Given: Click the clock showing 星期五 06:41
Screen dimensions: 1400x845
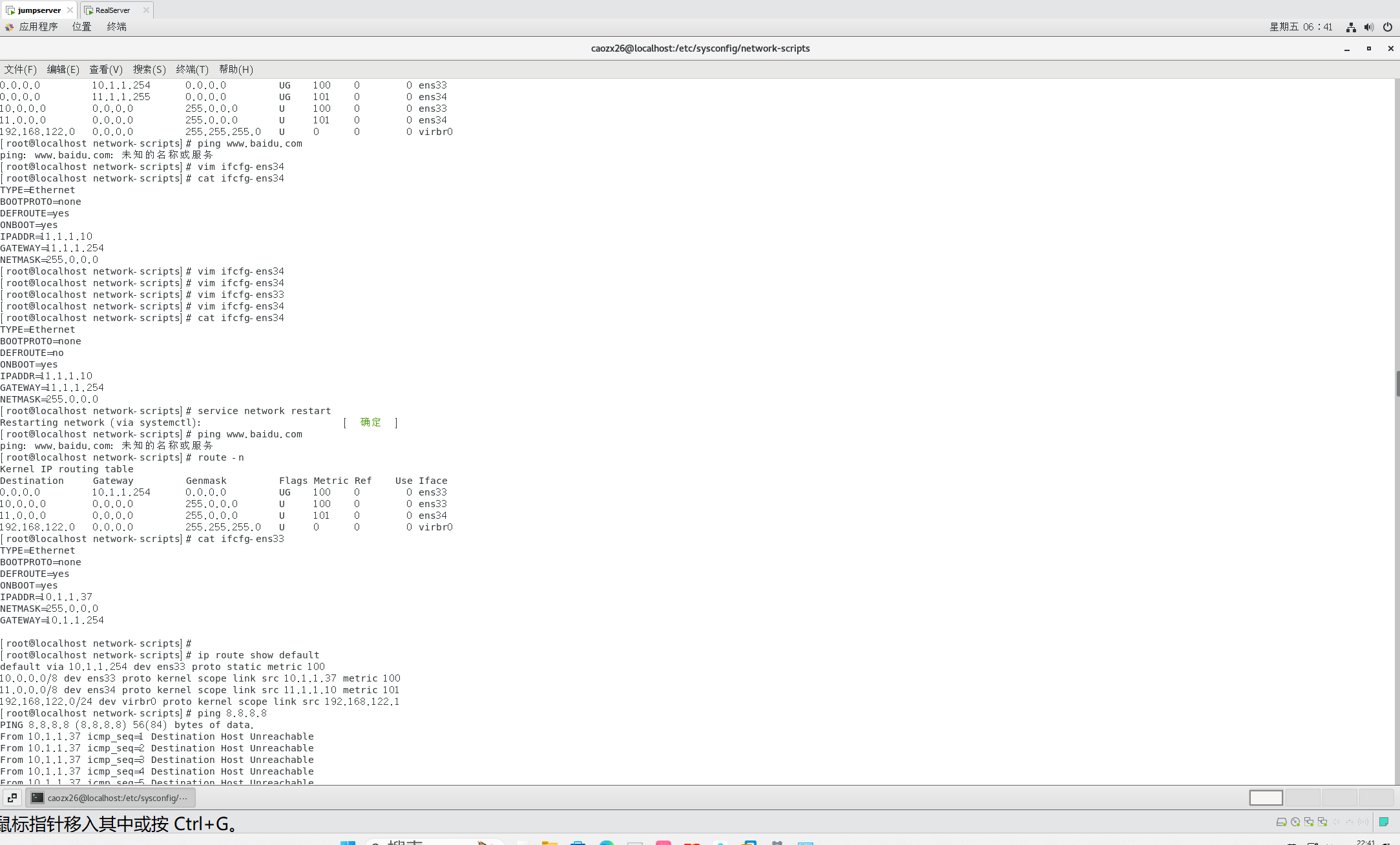Looking at the screenshot, I should 1301,26.
